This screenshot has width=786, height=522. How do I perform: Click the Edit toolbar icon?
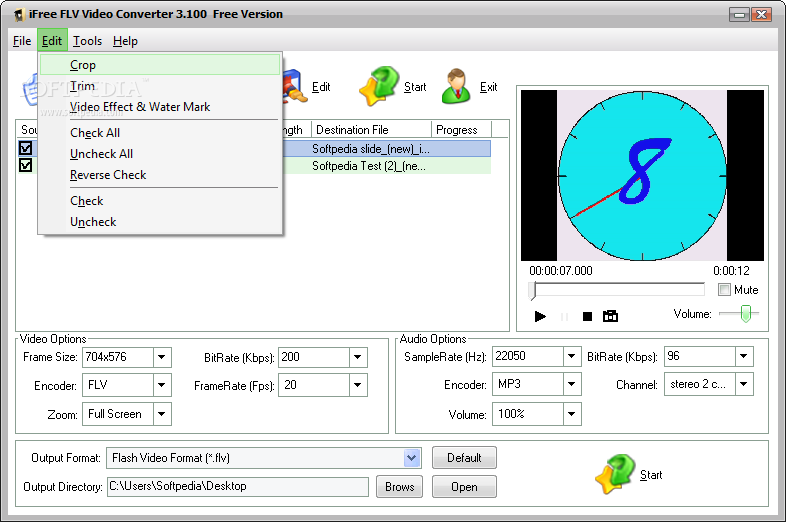[x=294, y=86]
